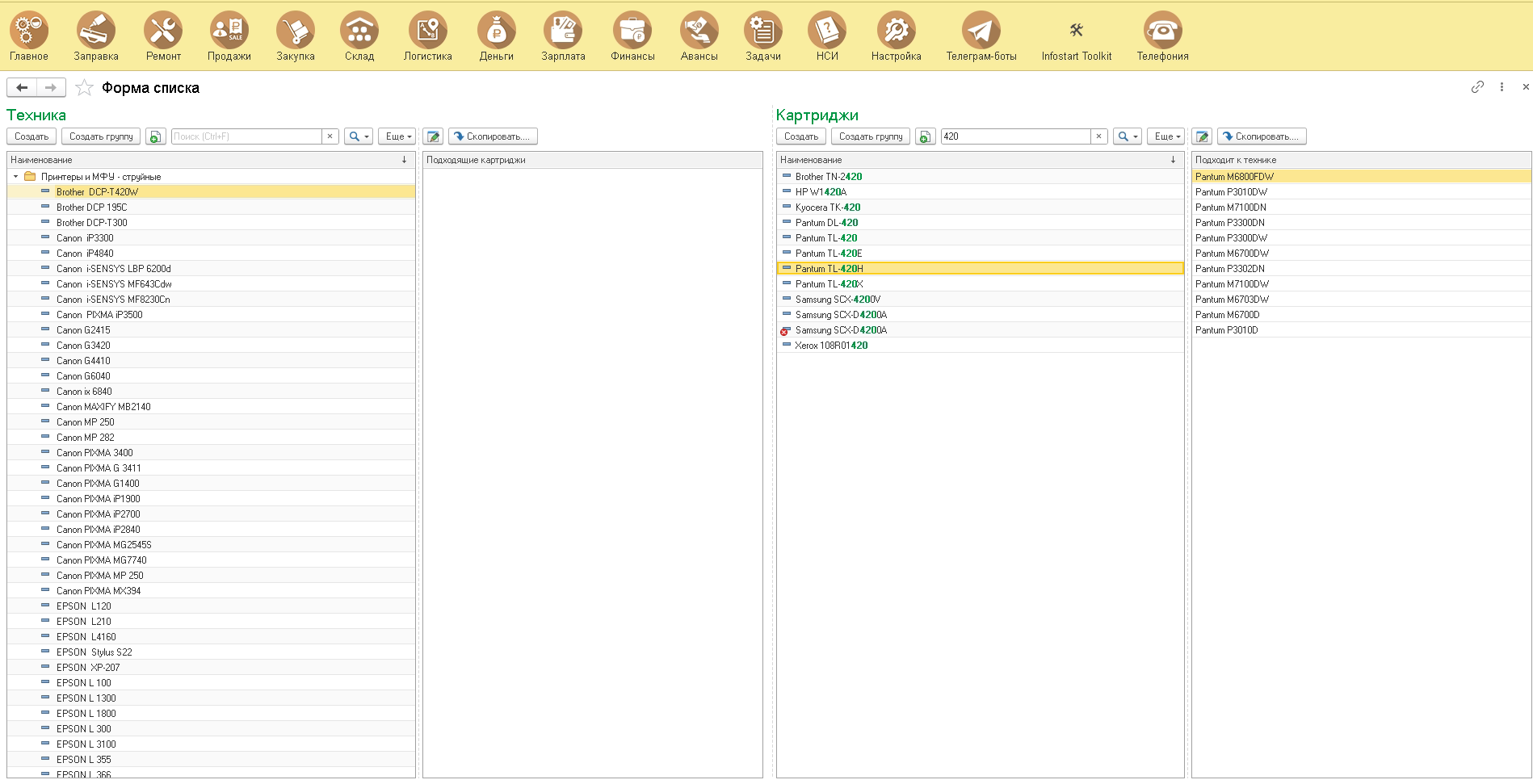Sort Техника list by Наименование arrow
Image resolution: width=1533 pixels, height=784 pixels.
coord(404,160)
